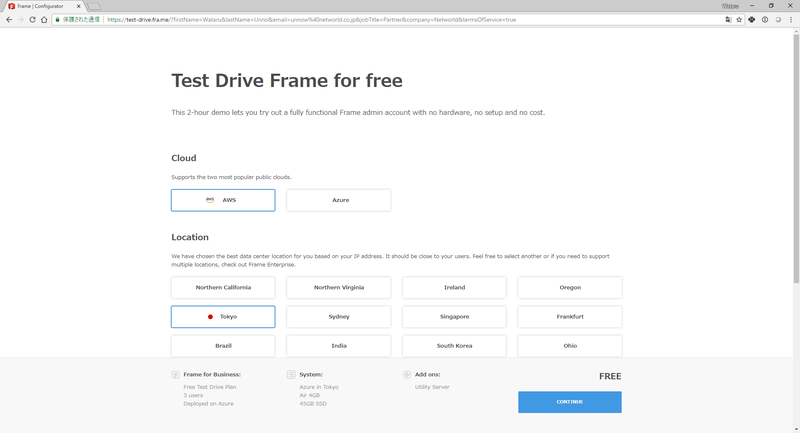This screenshot has width=800, height=433.
Task: Choose the Northern California location
Action: click(223, 288)
